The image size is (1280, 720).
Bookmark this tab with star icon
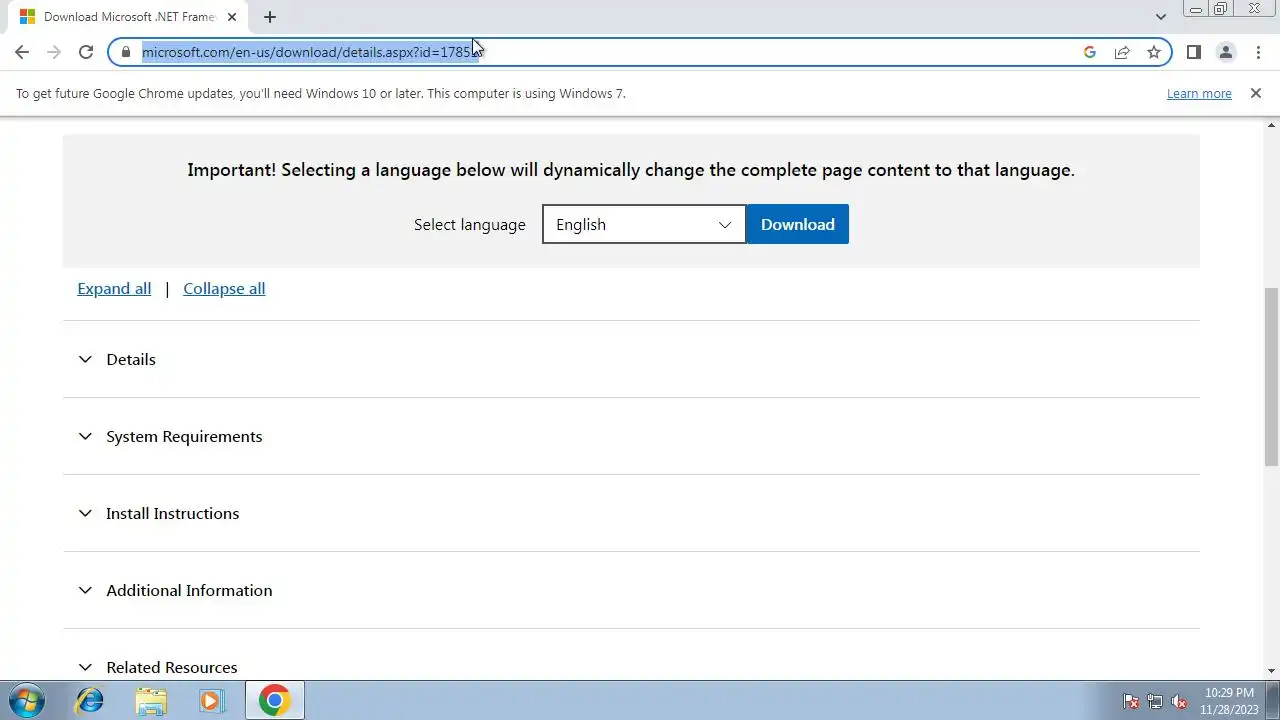1154,52
